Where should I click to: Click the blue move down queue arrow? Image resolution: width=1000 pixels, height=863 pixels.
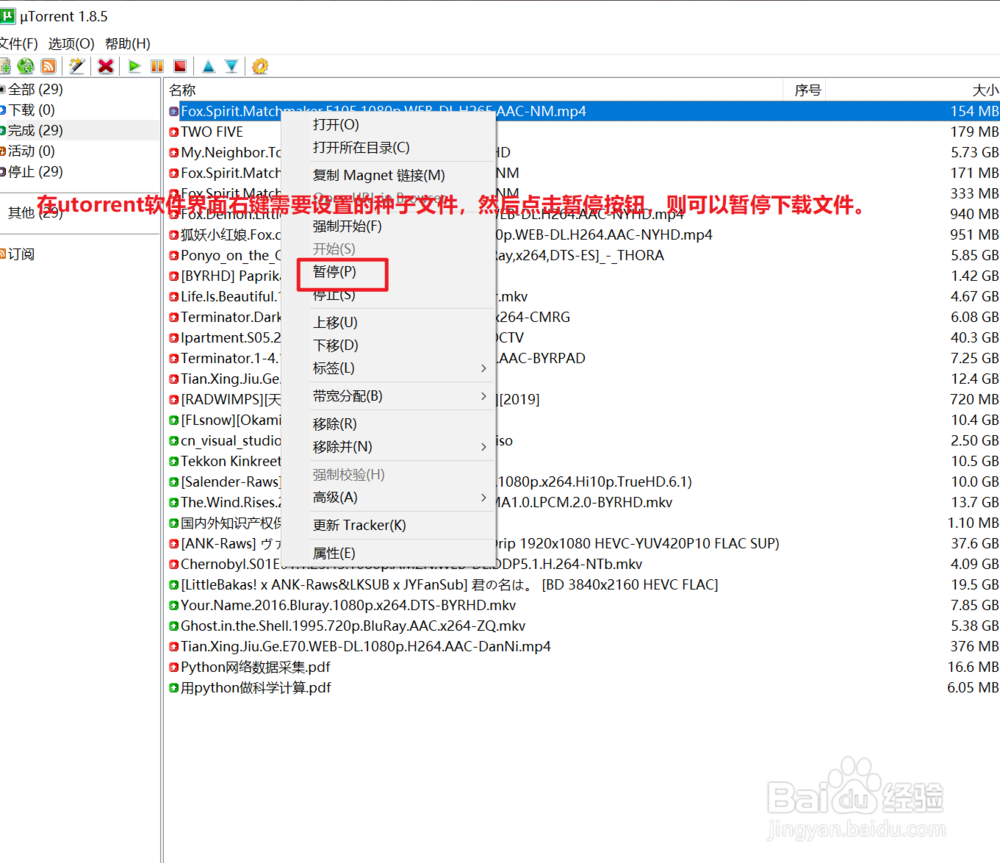[232, 66]
